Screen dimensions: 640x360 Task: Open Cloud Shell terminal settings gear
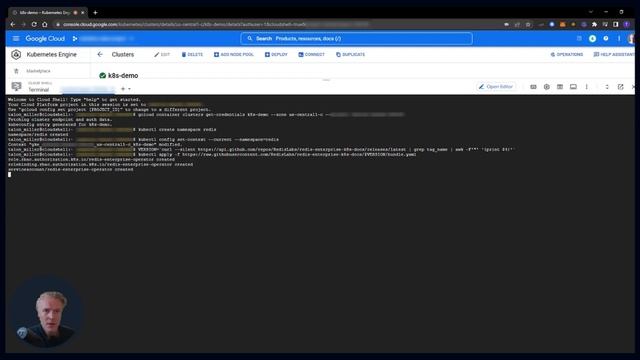(x=547, y=87)
